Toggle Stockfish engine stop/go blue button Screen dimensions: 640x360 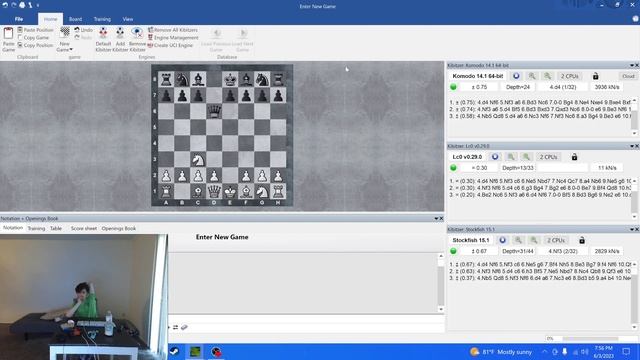point(502,240)
